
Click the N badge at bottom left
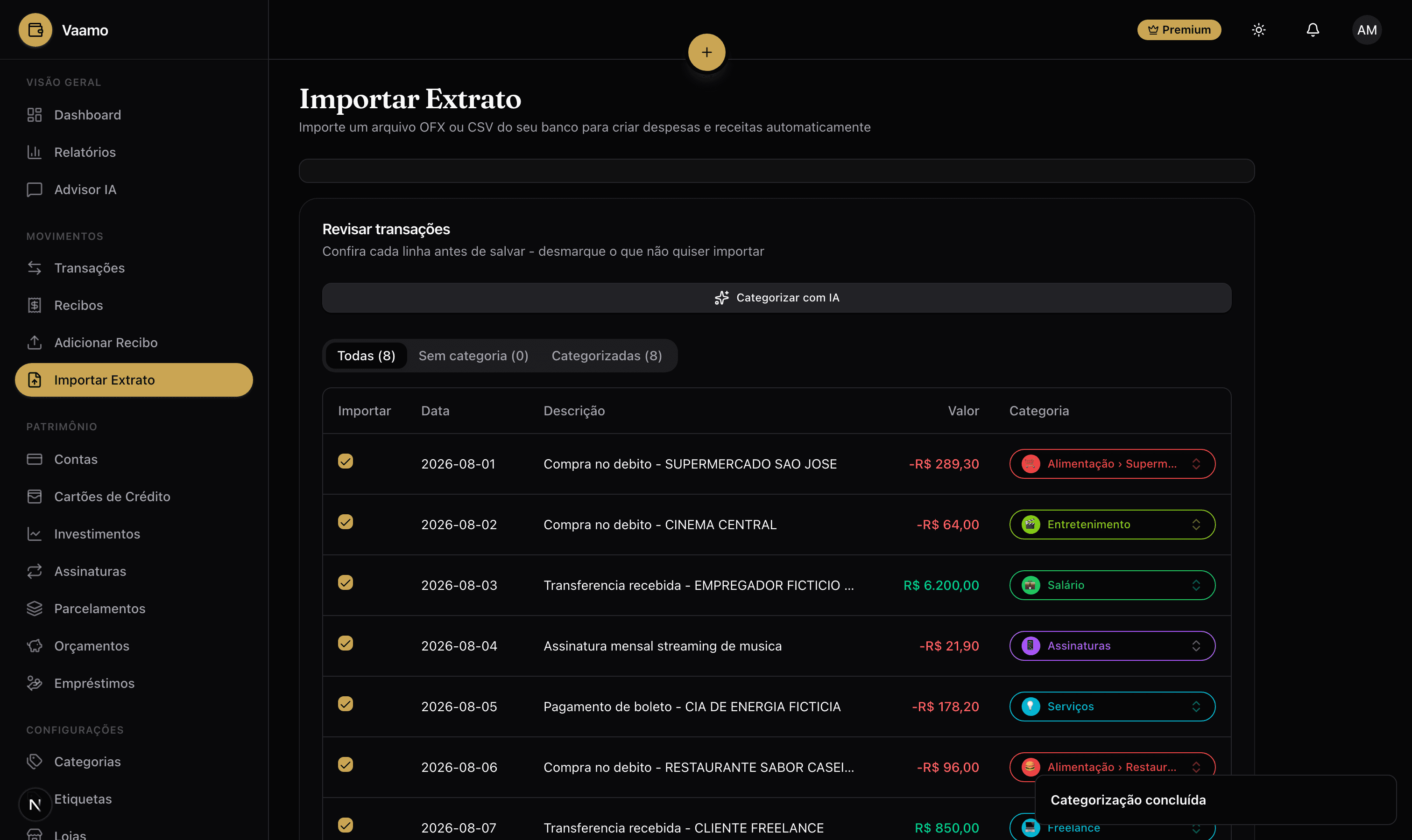click(35, 805)
